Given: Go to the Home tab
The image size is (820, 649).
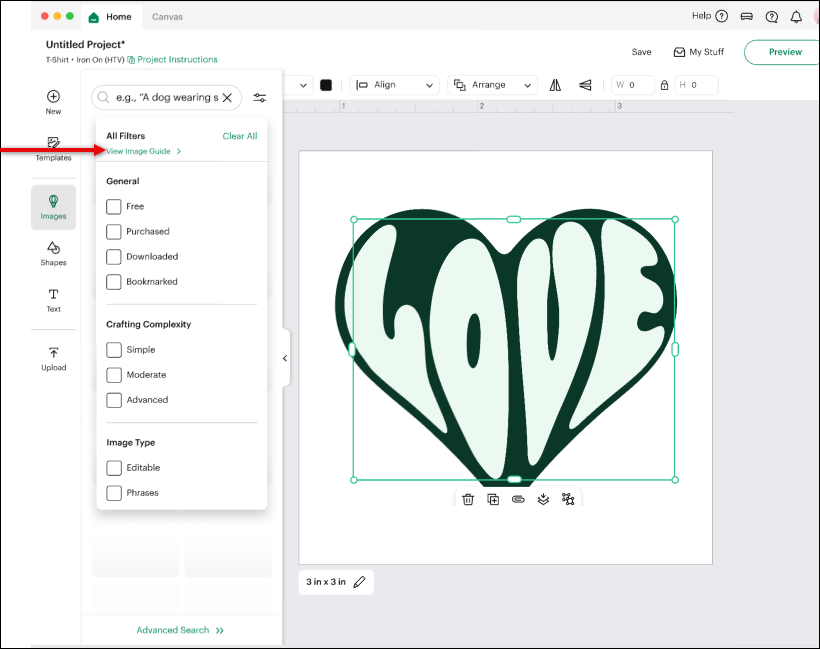Looking at the screenshot, I should [110, 17].
